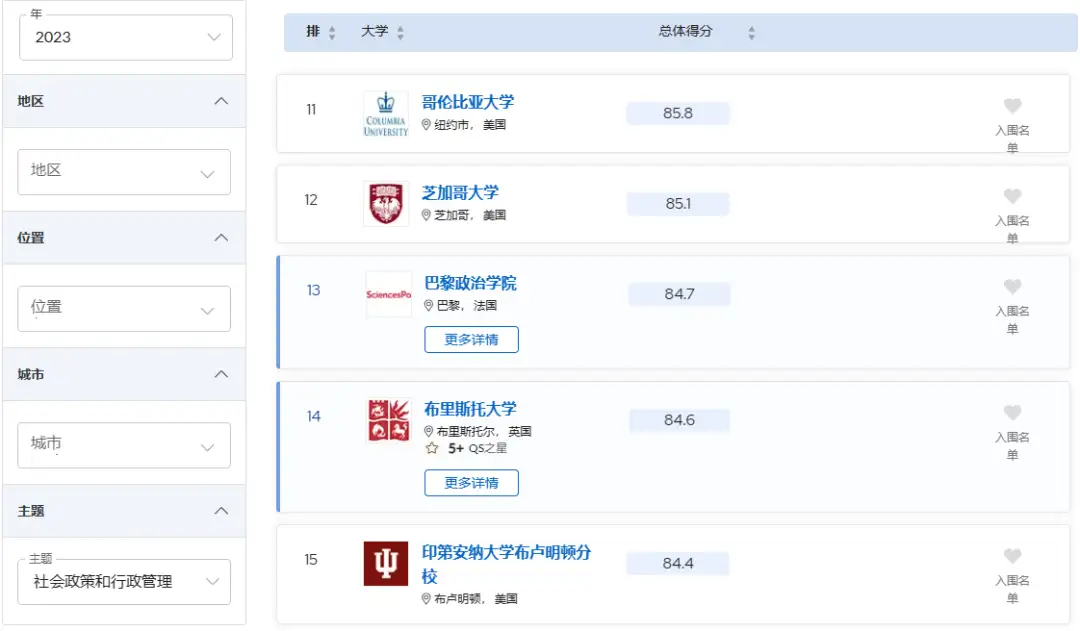
Task: Open the 城市 select dropdown
Action: point(124,445)
